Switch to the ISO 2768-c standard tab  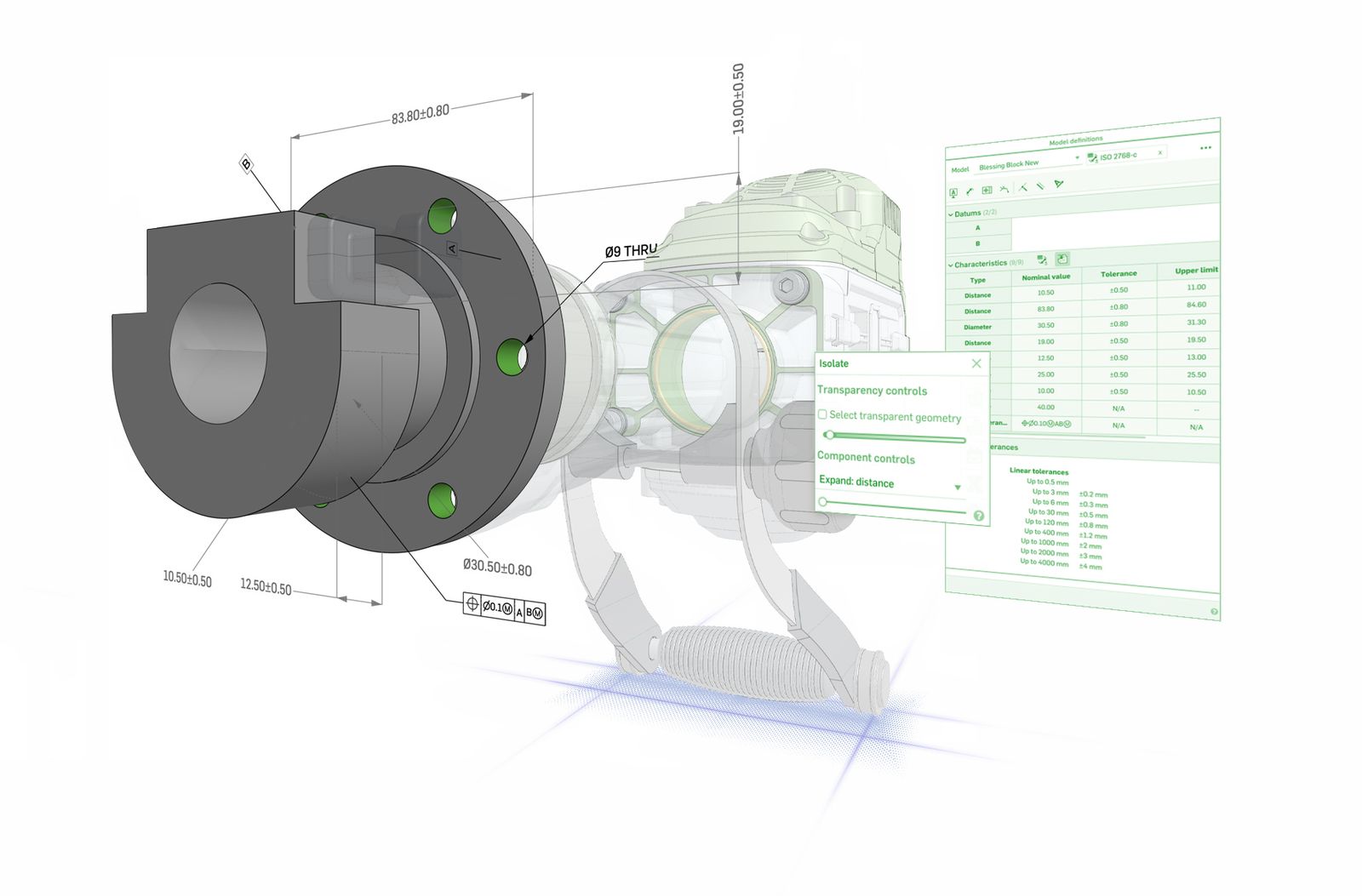pyautogui.click(x=1119, y=156)
